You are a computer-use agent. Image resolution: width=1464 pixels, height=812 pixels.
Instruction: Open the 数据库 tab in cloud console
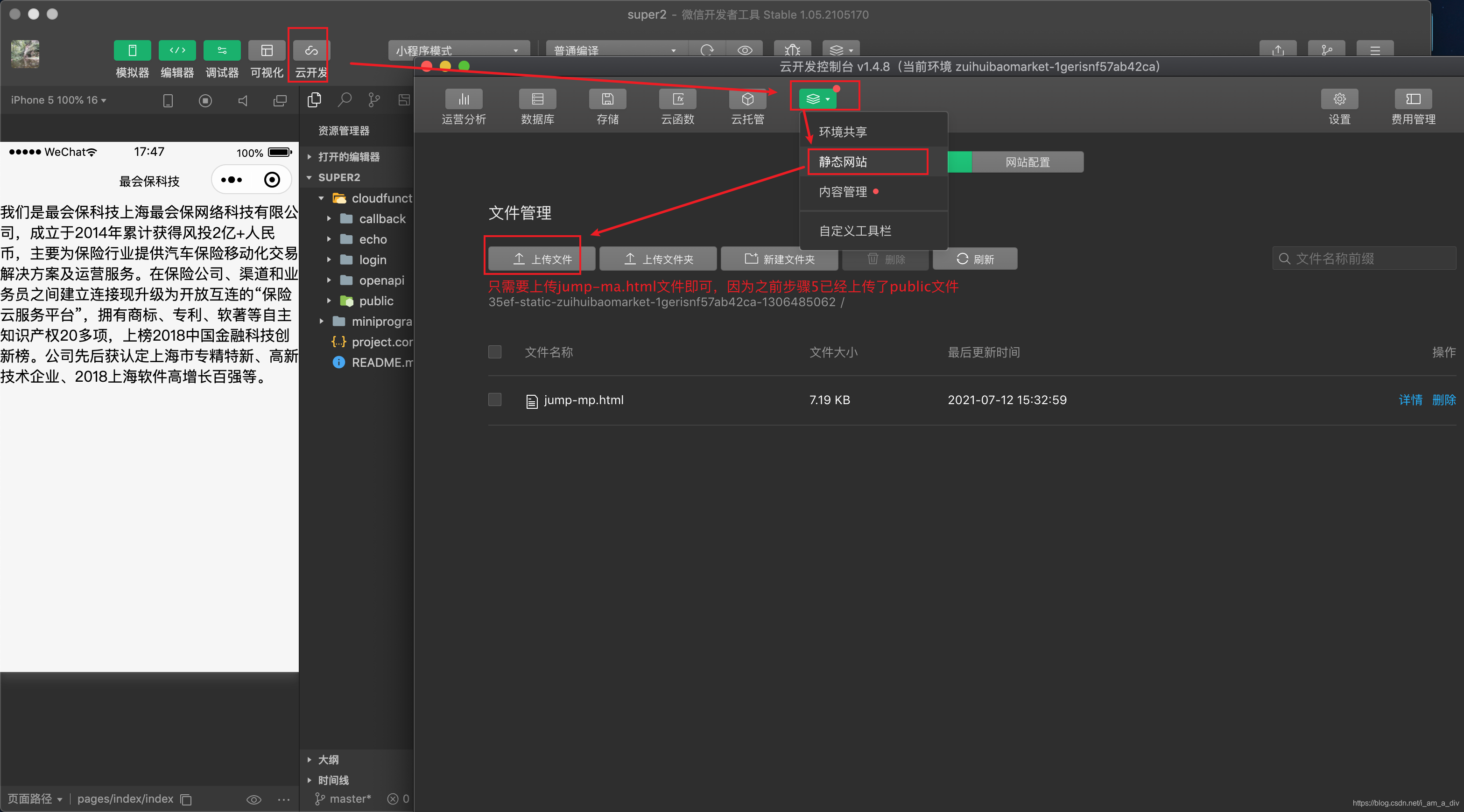coord(537,107)
